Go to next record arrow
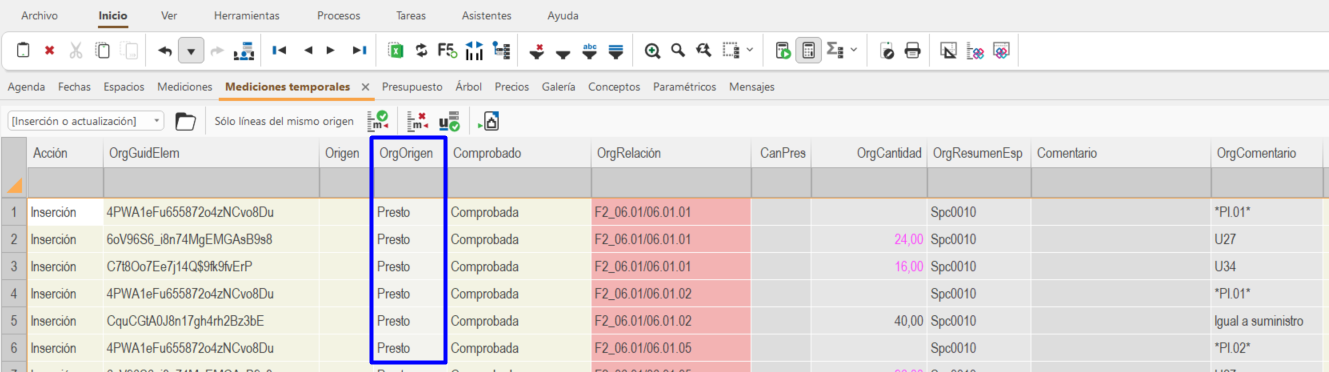The image size is (1329, 372). pos(331,50)
